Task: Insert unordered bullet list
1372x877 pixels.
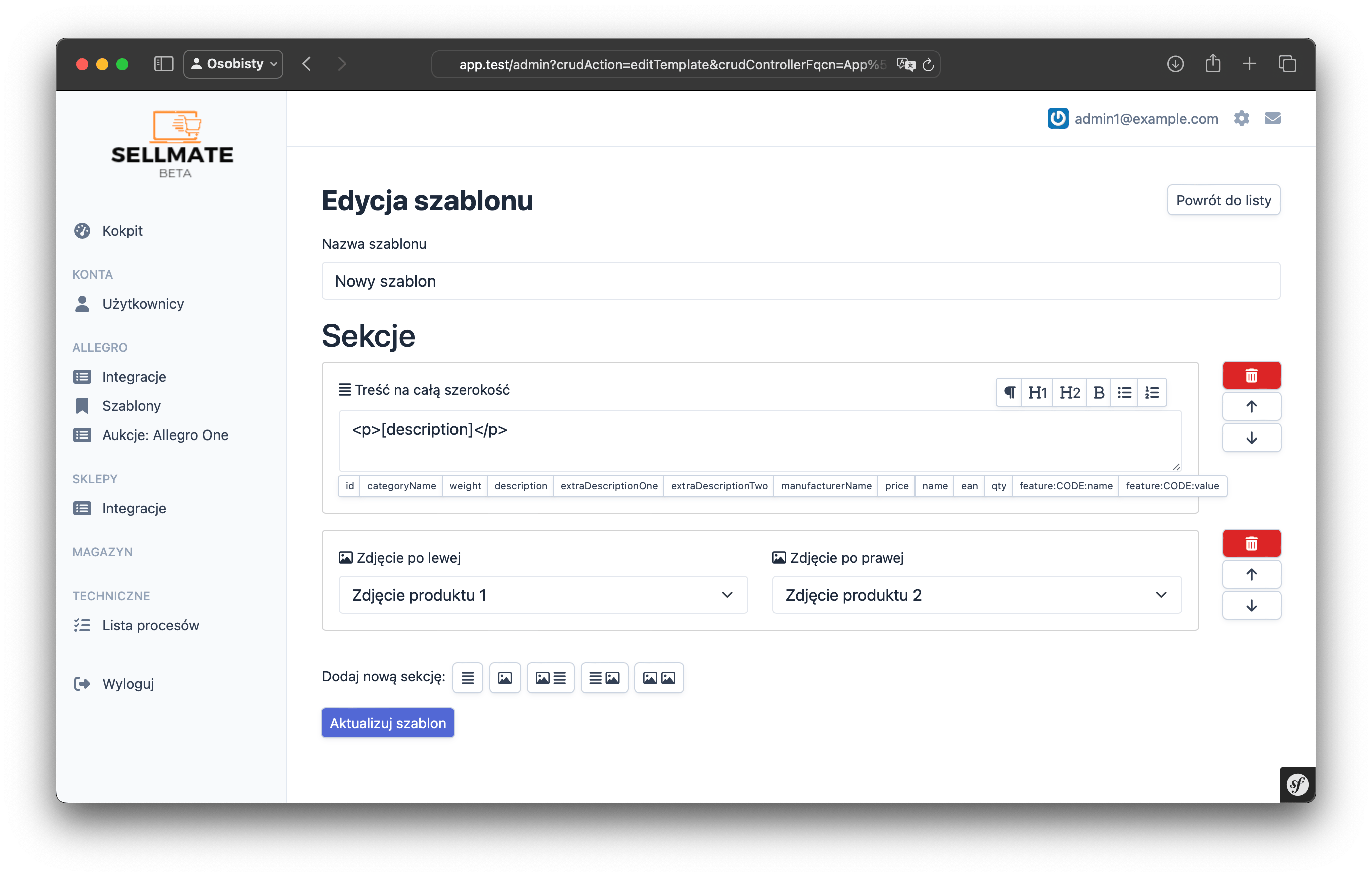Action: [1124, 392]
